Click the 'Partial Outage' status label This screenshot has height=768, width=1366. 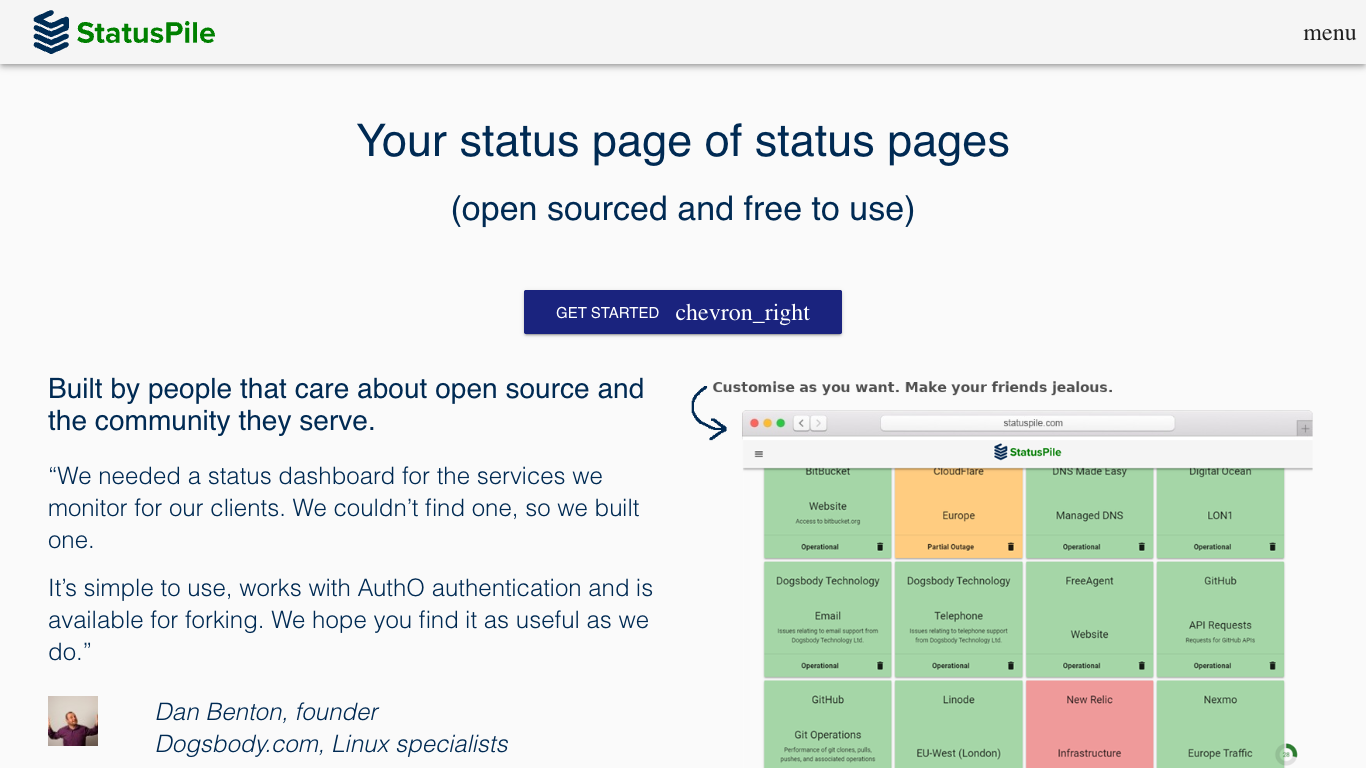[x=950, y=547]
